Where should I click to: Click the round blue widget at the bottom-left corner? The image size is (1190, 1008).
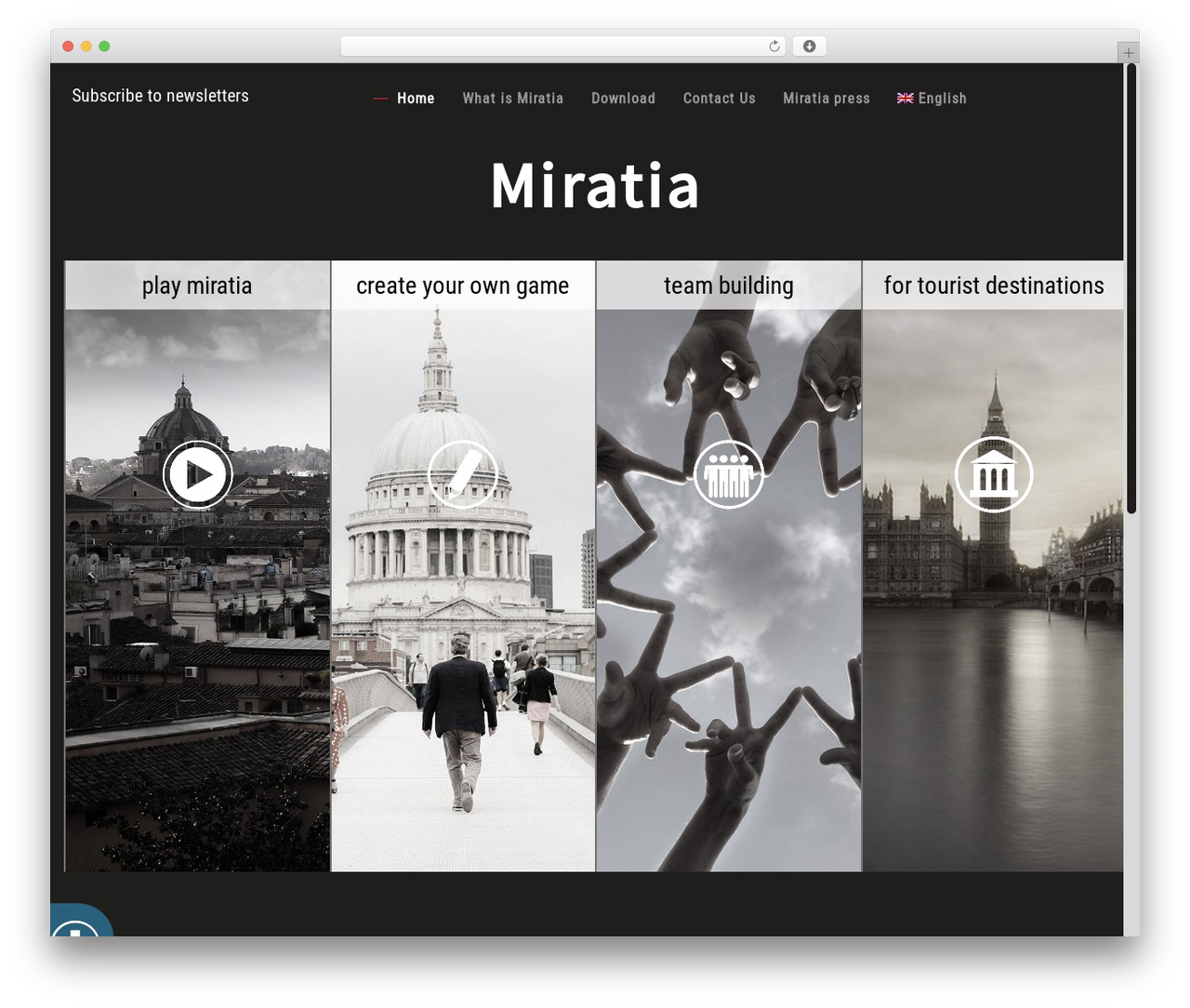tap(79, 921)
